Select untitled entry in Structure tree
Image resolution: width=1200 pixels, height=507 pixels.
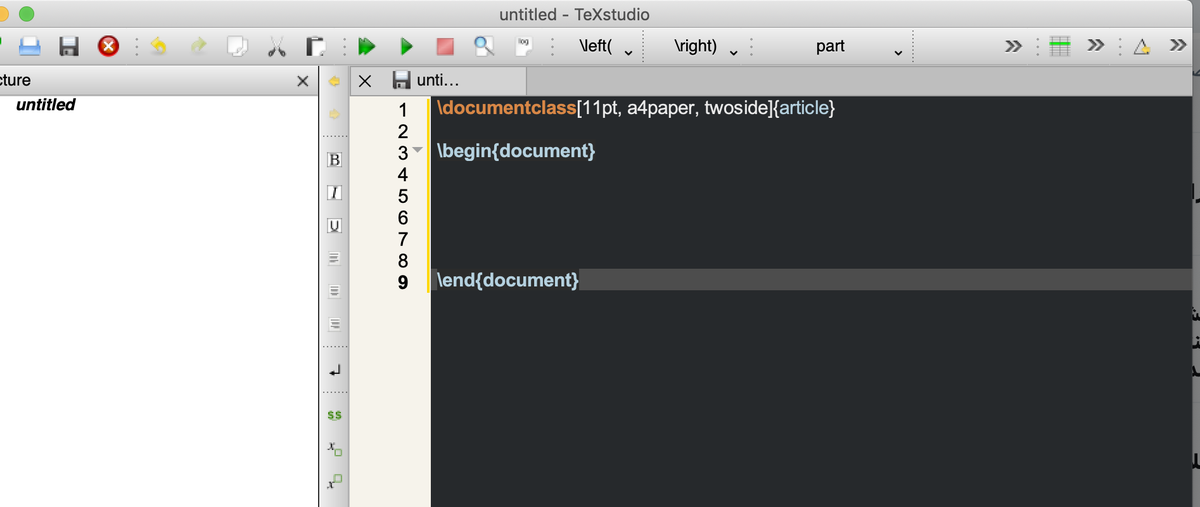click(x=46, y=104)
